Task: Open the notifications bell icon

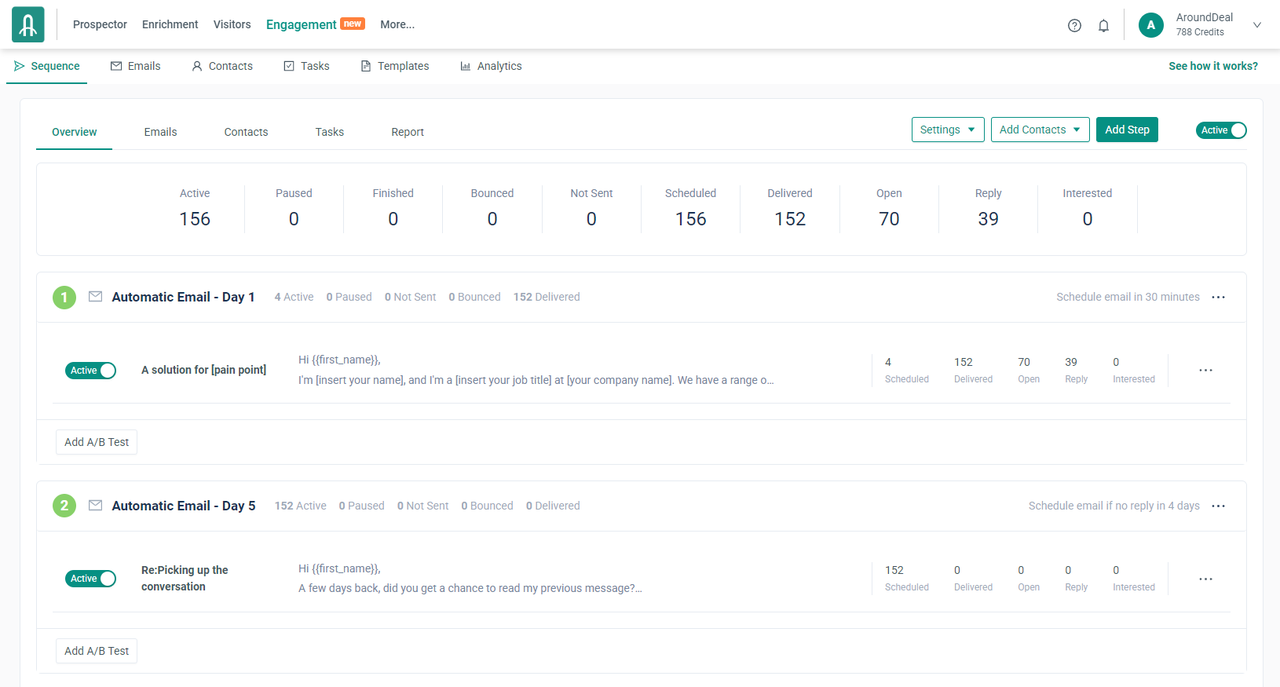Action: [x=1103, y=26]
